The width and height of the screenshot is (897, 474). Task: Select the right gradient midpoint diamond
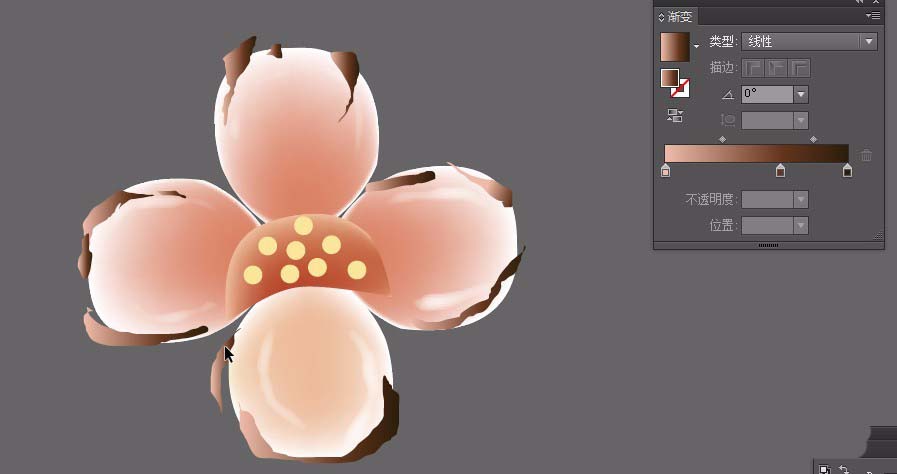813,140
